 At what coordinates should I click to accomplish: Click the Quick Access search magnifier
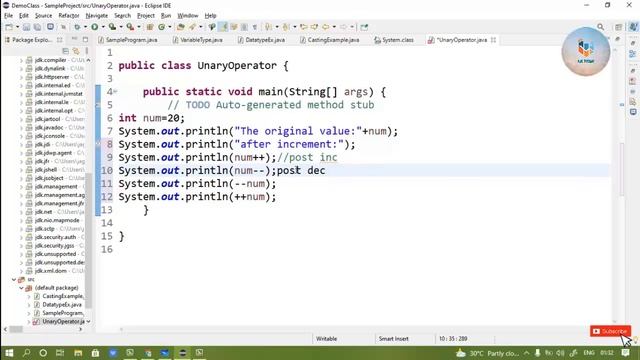coord(600,27)
